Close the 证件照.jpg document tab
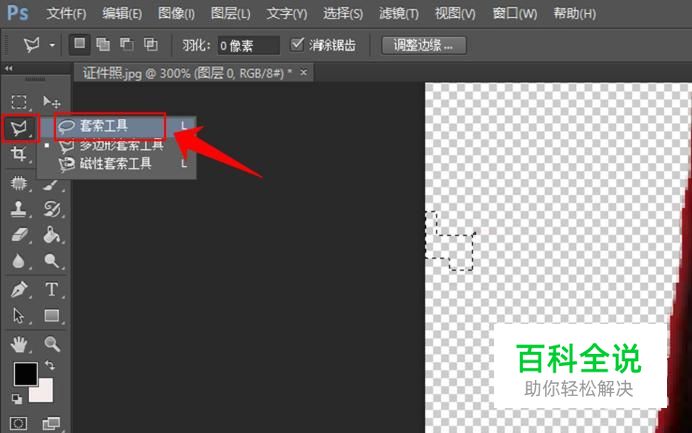This screenshot has height=433, width=692. 303,72
